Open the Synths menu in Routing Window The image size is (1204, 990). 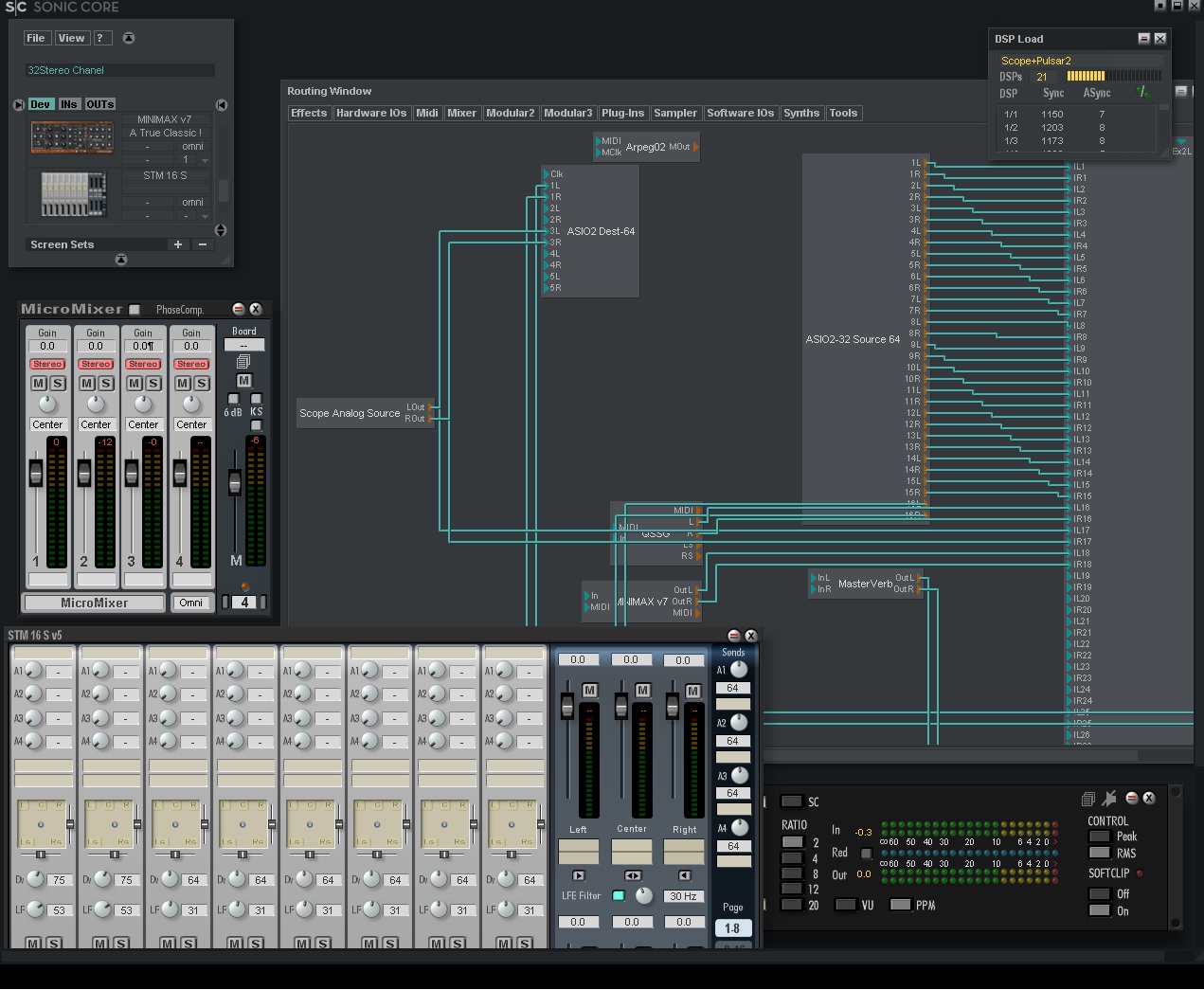pos(800,113)
